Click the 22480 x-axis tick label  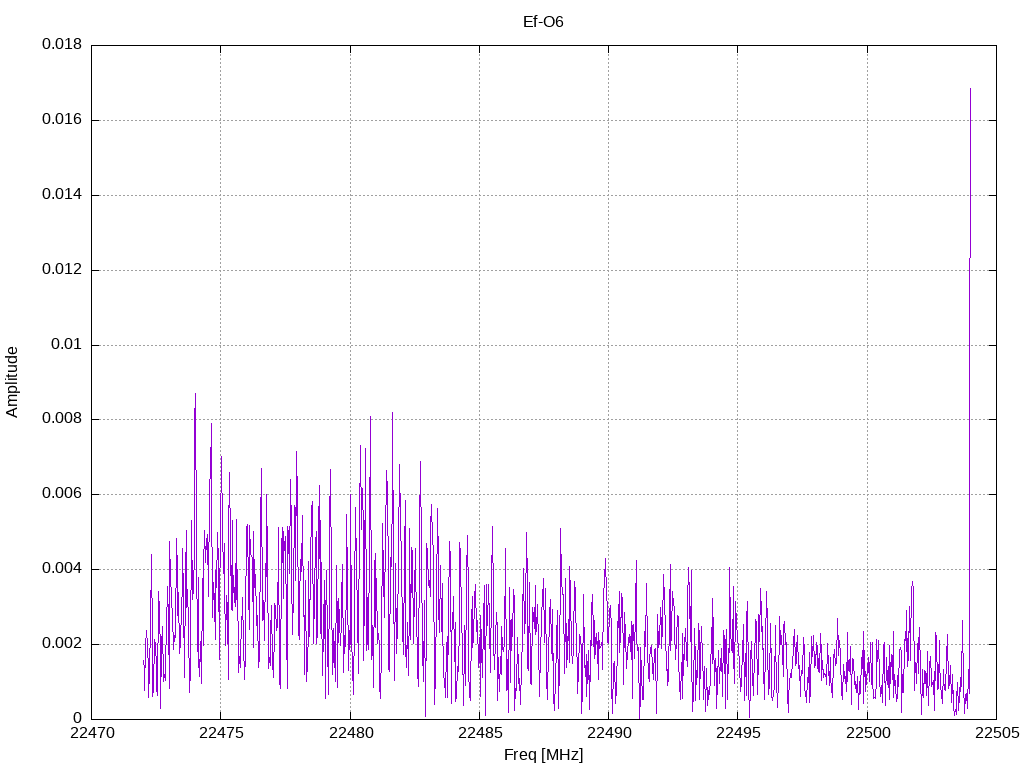(350, 733)
